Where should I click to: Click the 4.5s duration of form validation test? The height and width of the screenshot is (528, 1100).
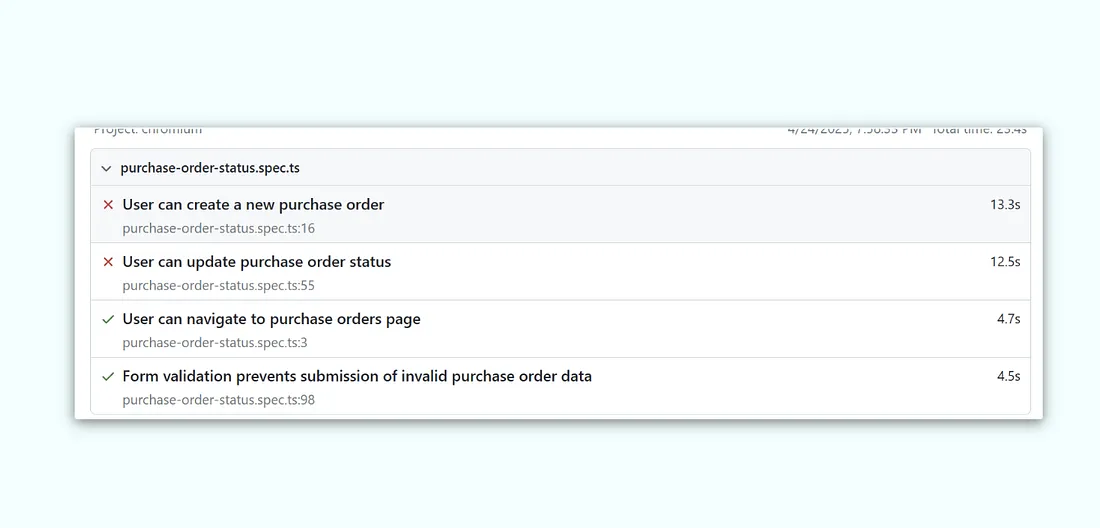click(1008, 377)
